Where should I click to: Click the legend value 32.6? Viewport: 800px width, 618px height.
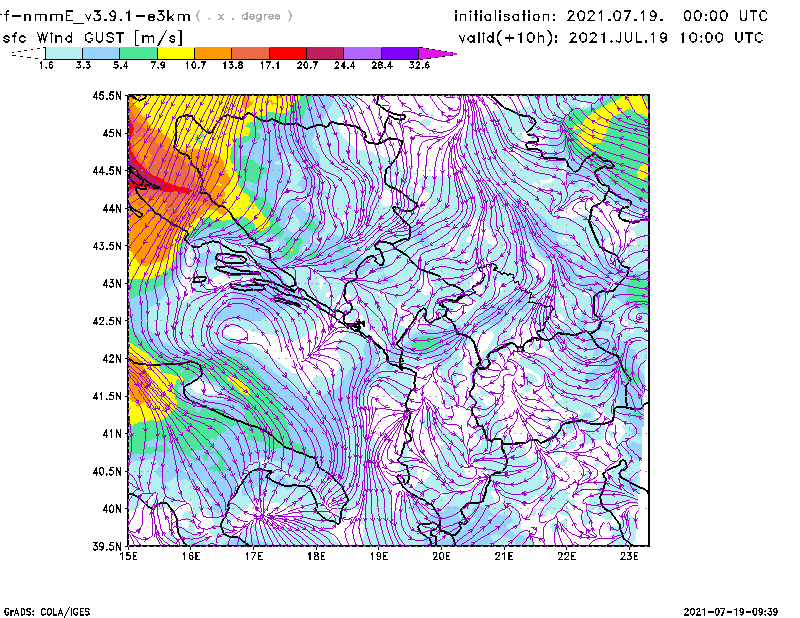click(x=419, y=65)
